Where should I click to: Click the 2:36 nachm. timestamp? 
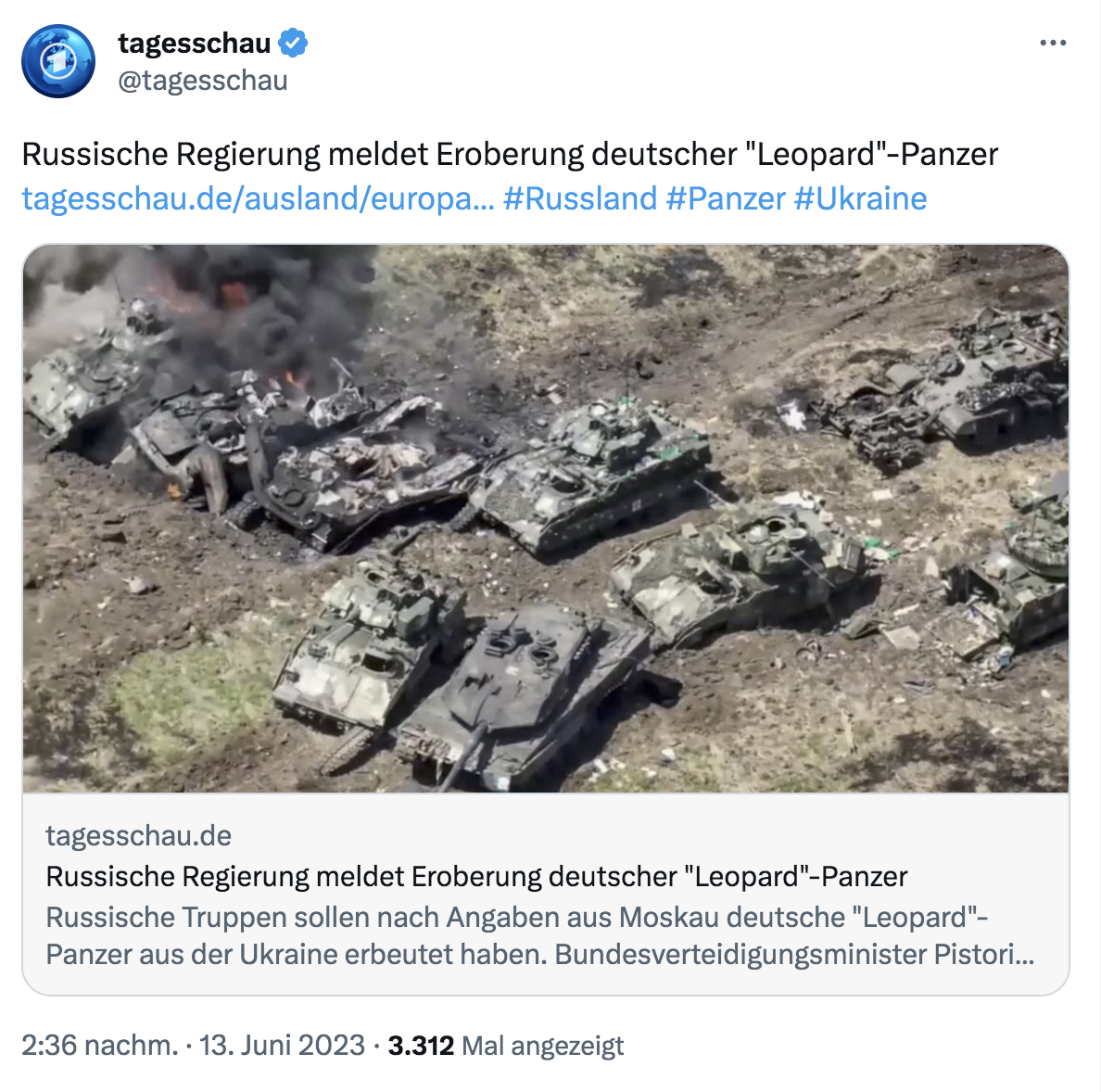[100, 1045]
